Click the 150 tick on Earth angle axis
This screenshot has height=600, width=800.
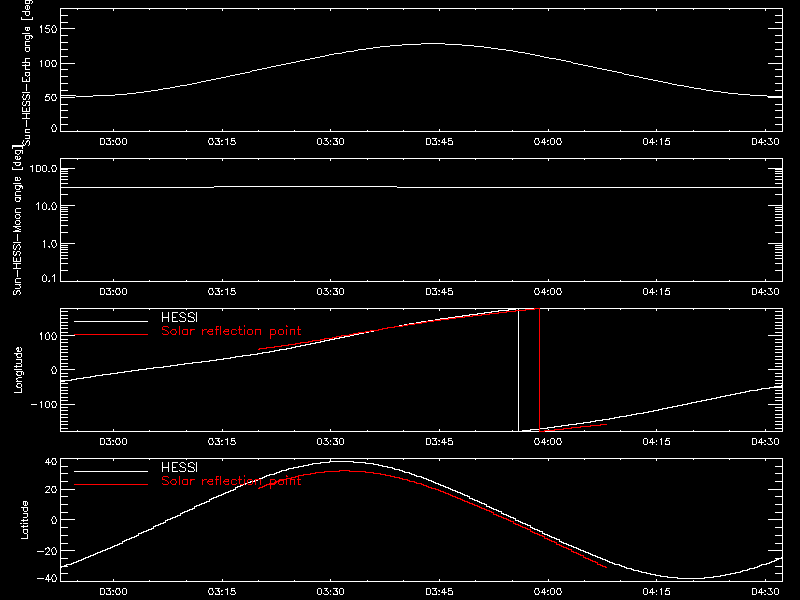[x=48, y=29]
